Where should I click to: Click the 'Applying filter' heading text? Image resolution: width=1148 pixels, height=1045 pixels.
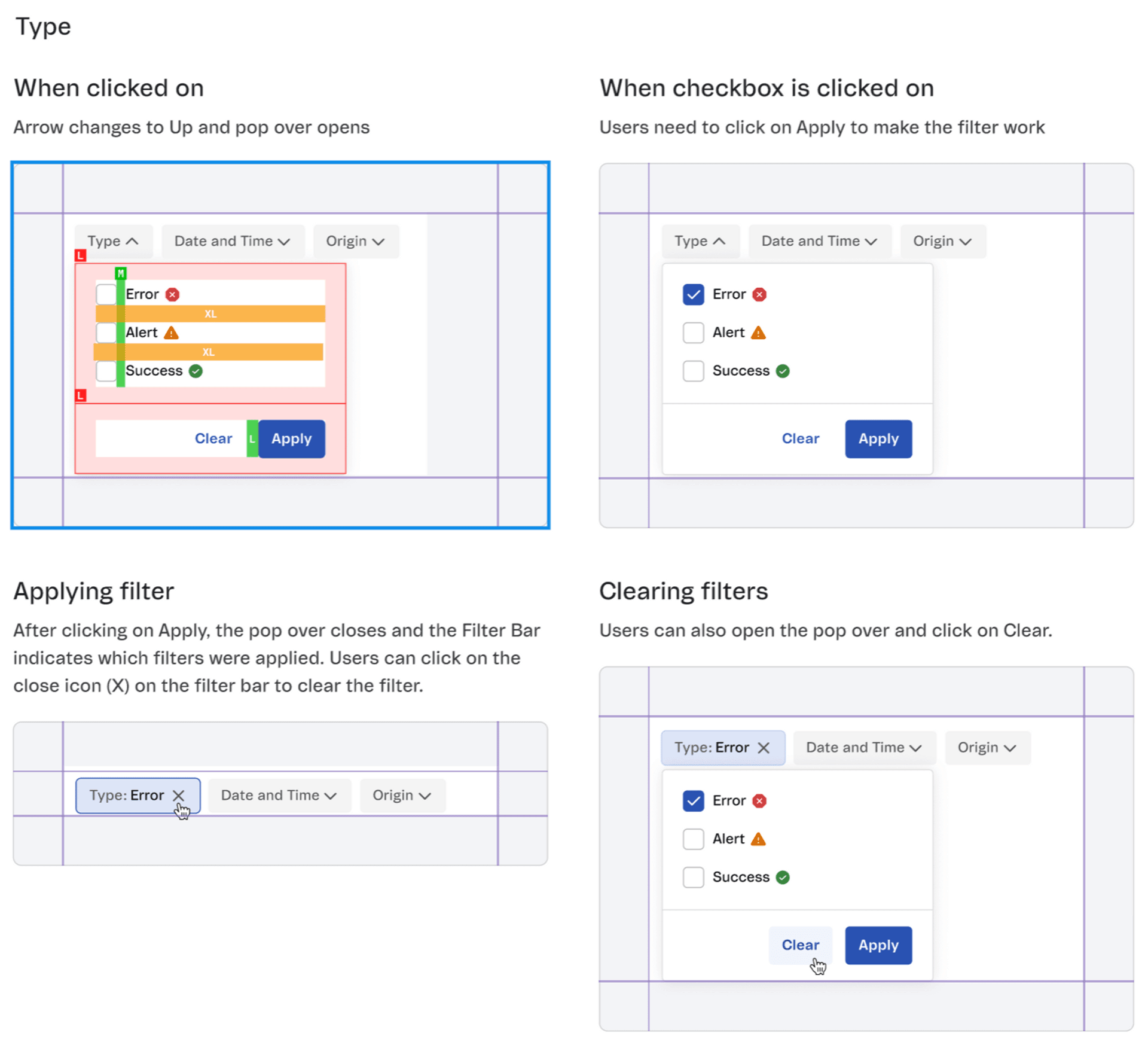[93, 591]
